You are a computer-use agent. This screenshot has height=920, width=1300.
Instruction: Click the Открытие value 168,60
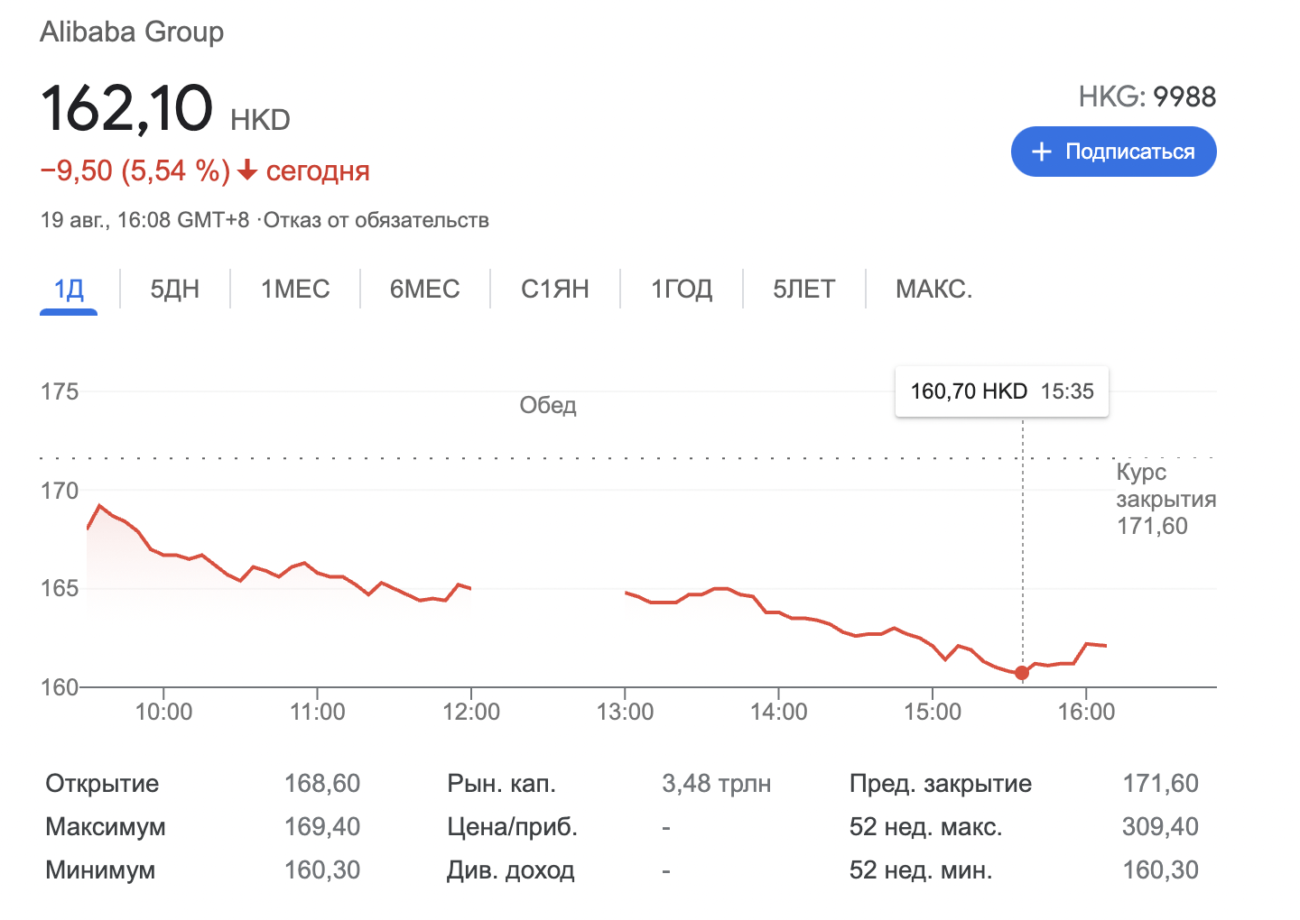[322, 784]
